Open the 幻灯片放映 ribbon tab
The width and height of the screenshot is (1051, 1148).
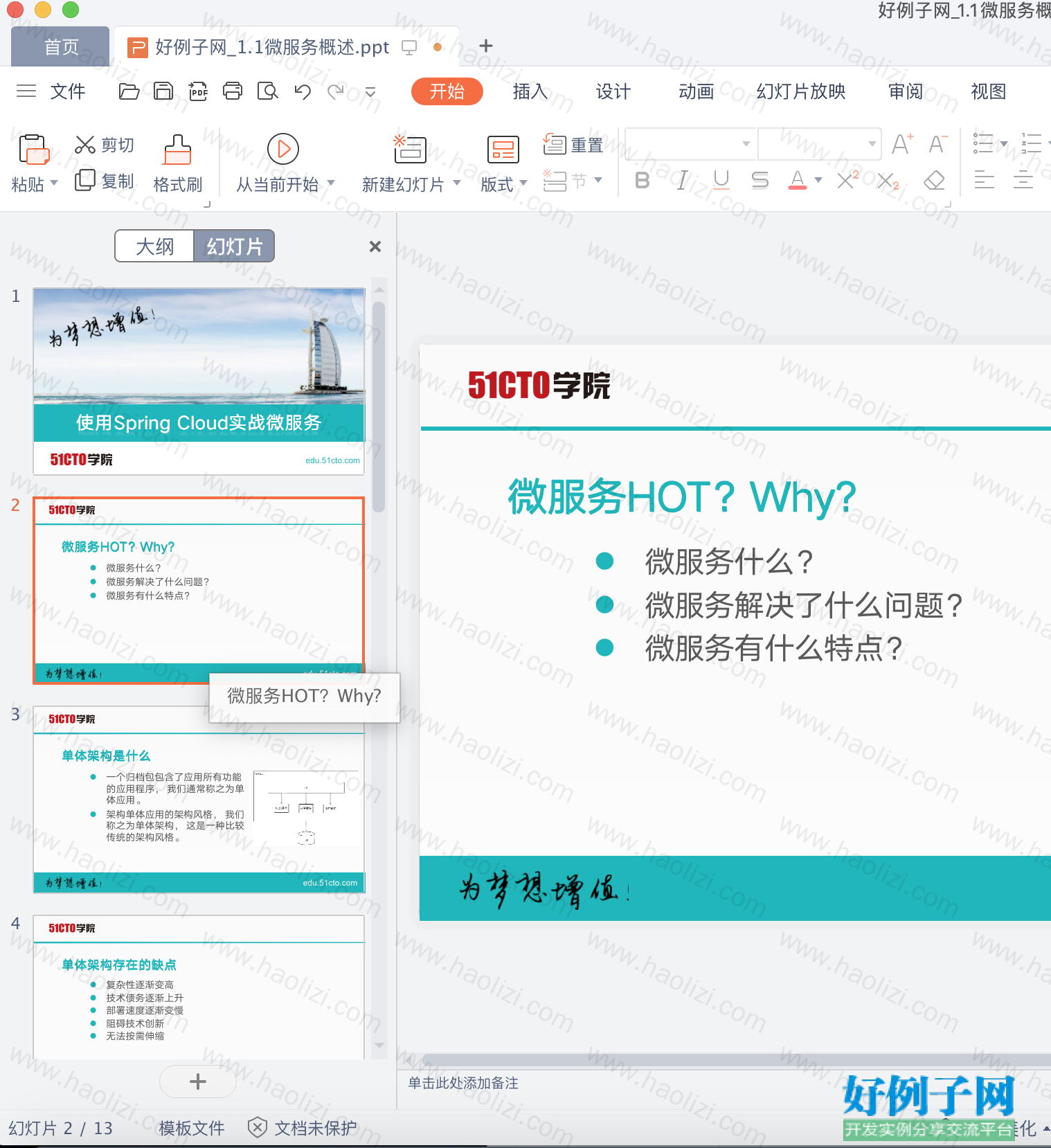pyautogui.click(x=801, y=91)
